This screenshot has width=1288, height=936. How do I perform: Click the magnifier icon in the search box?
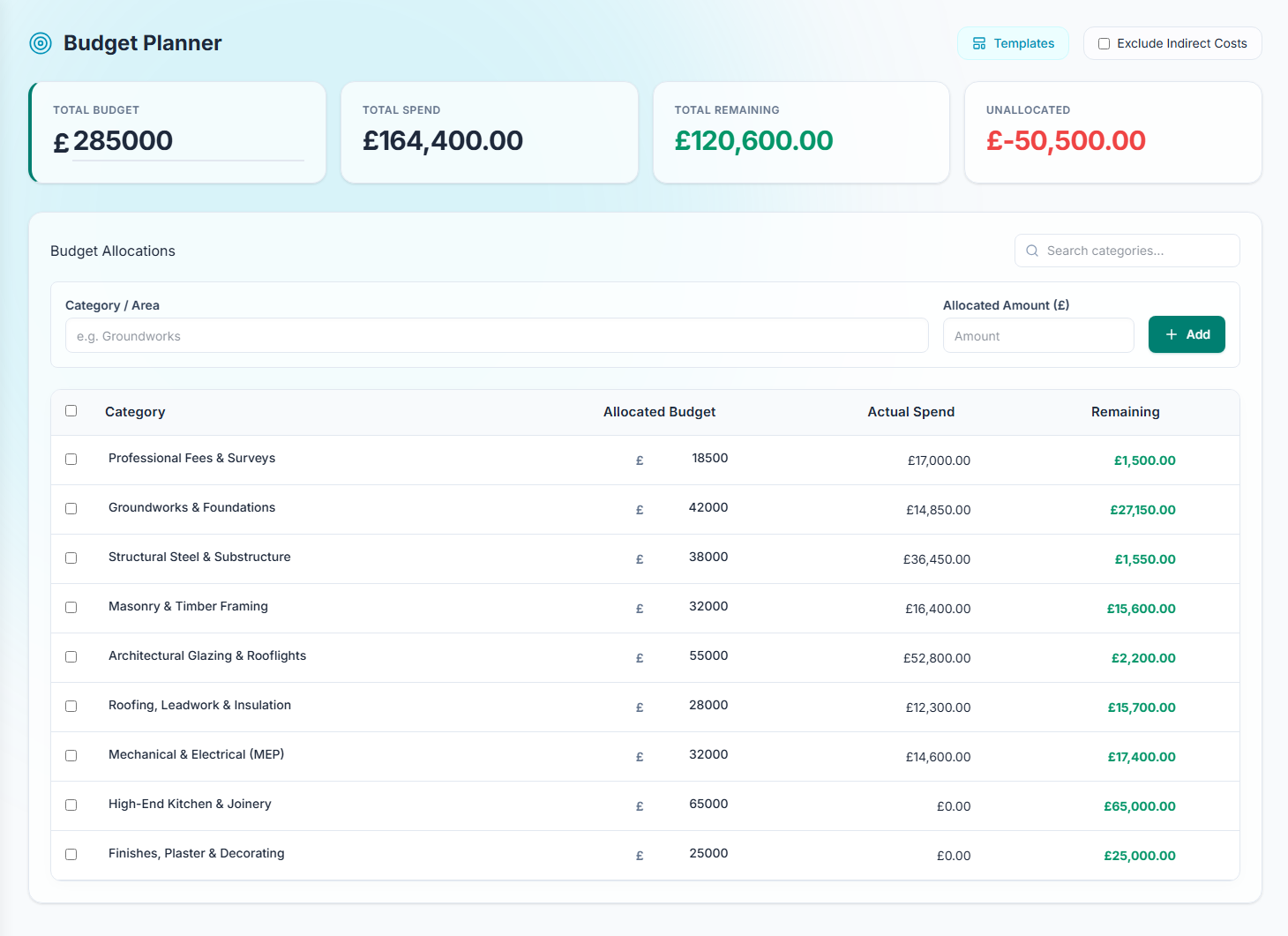point(1032,251)
